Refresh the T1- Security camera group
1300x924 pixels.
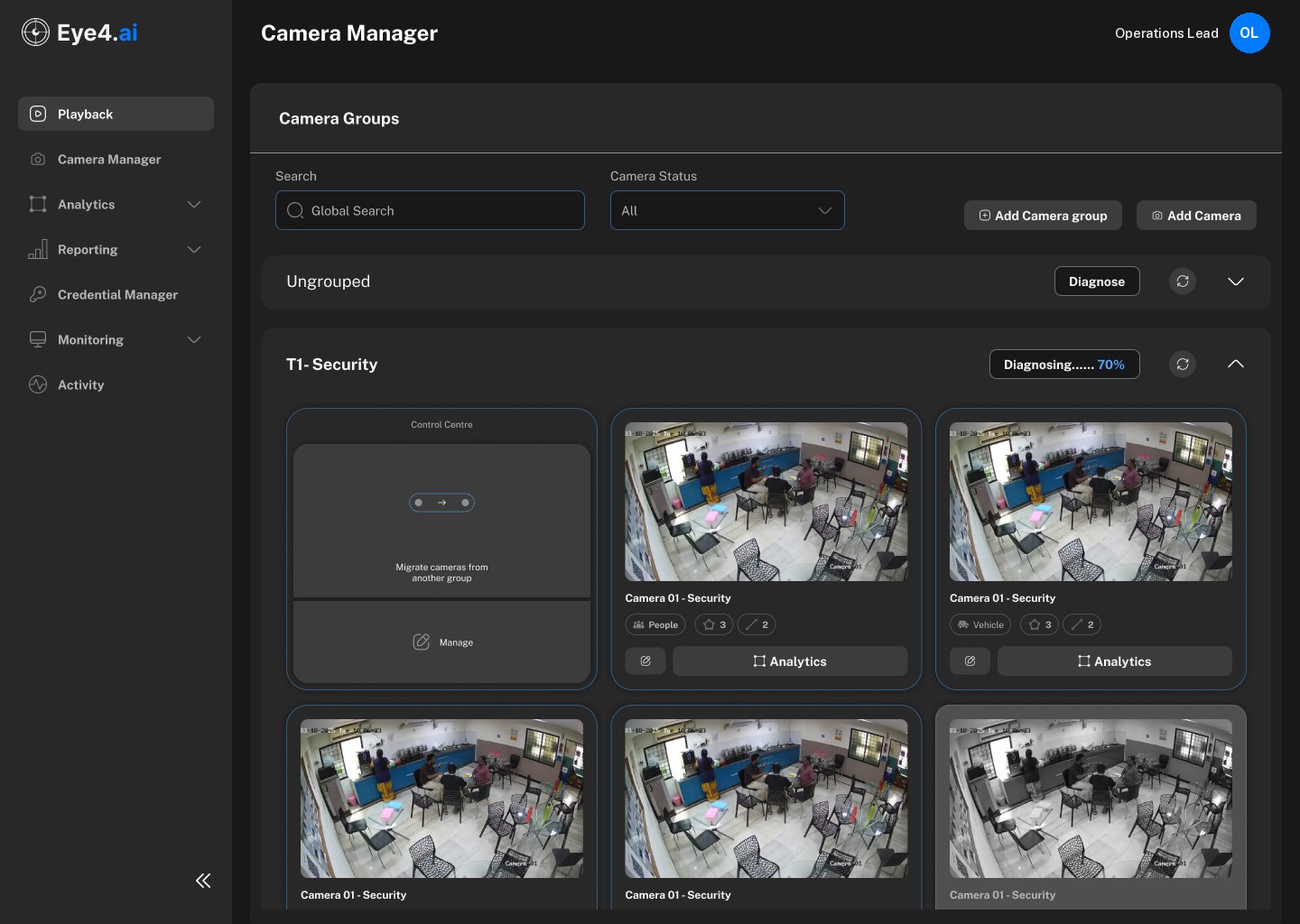tap(1183, 364)
